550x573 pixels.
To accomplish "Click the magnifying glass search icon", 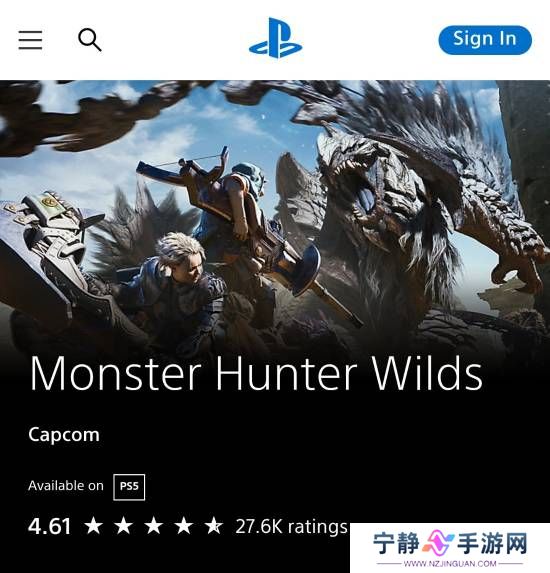I will click(90, 39).
